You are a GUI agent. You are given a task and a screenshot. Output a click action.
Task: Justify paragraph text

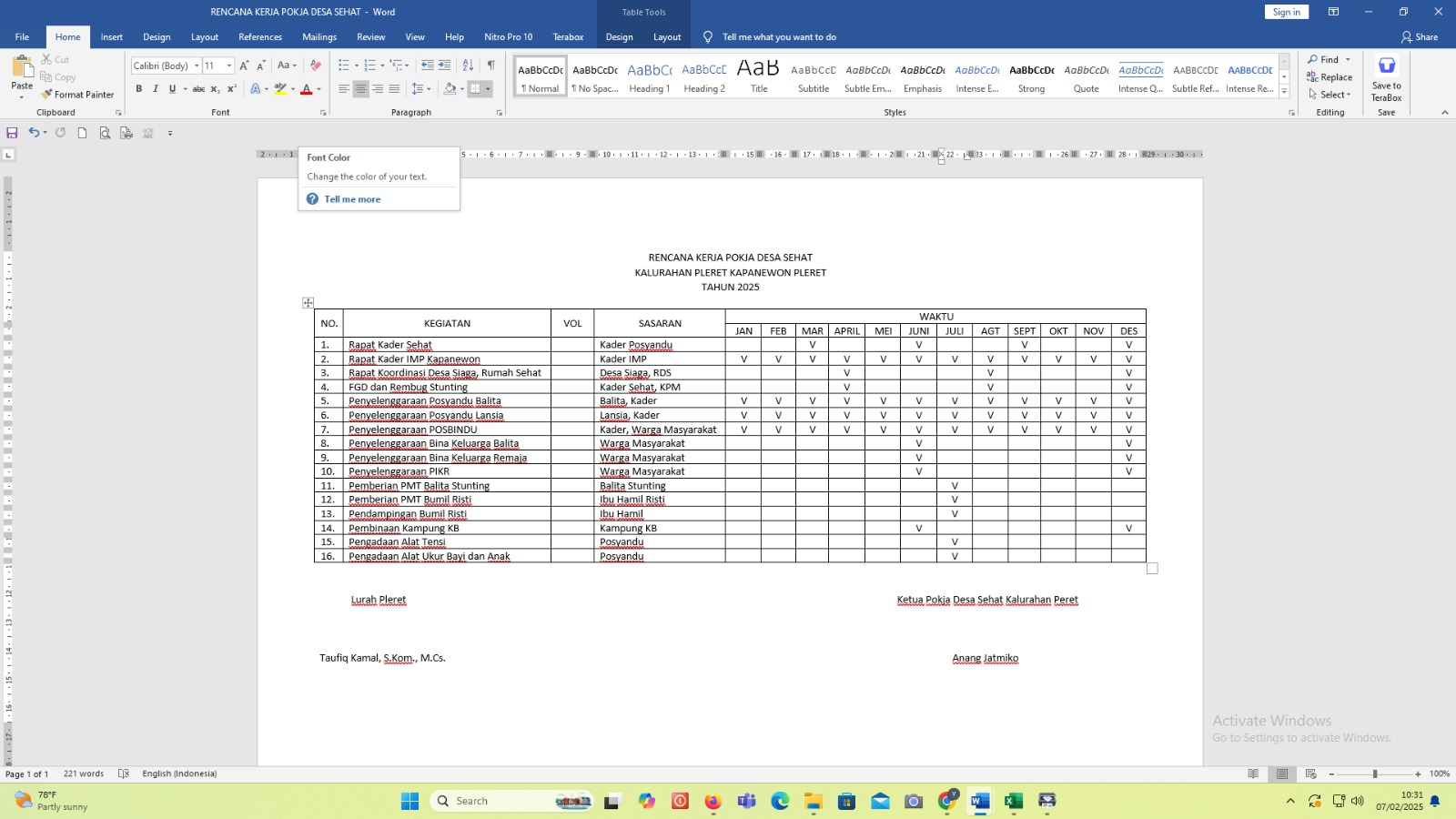(x=394, y=89)
